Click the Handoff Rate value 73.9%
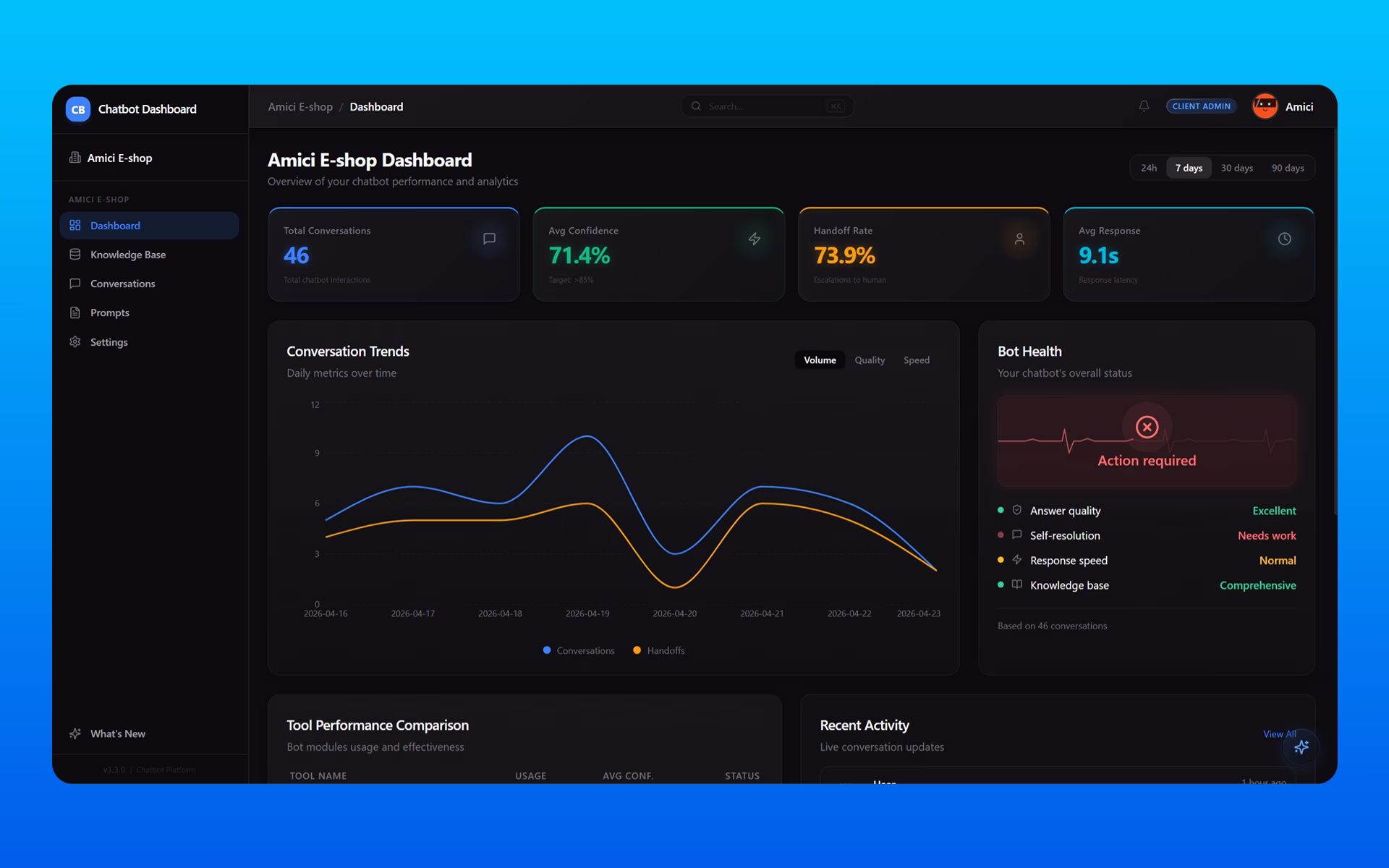Screen dimensions: 1389x868 pyautogui.click(x=844, y=255)
